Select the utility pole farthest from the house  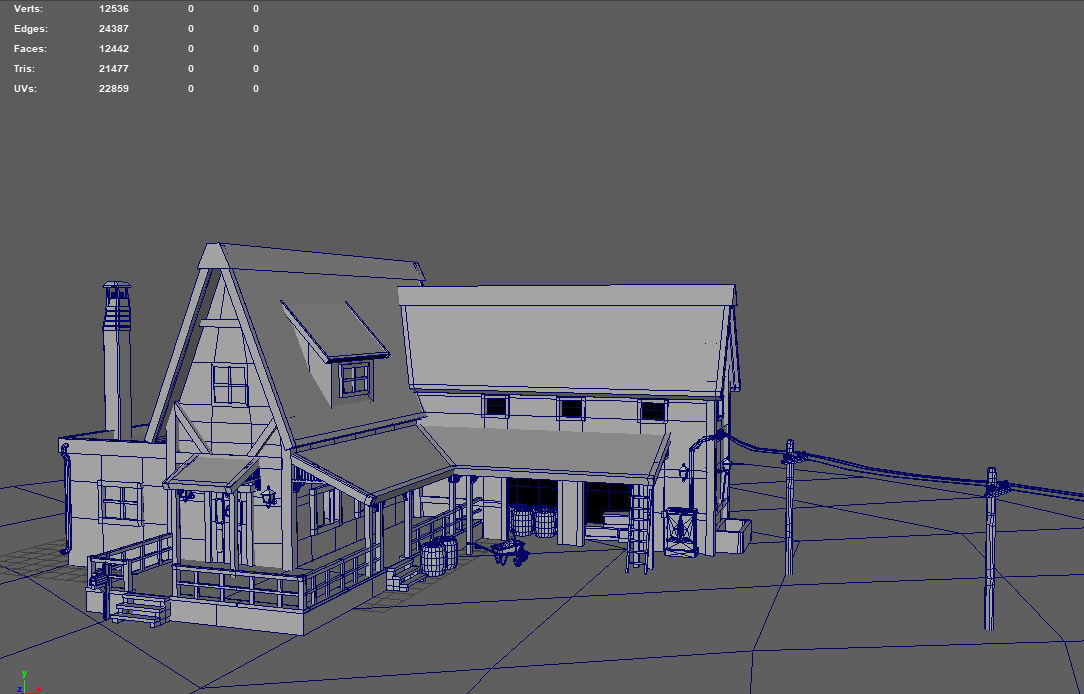pyautogui.click(x=991, y=550)
